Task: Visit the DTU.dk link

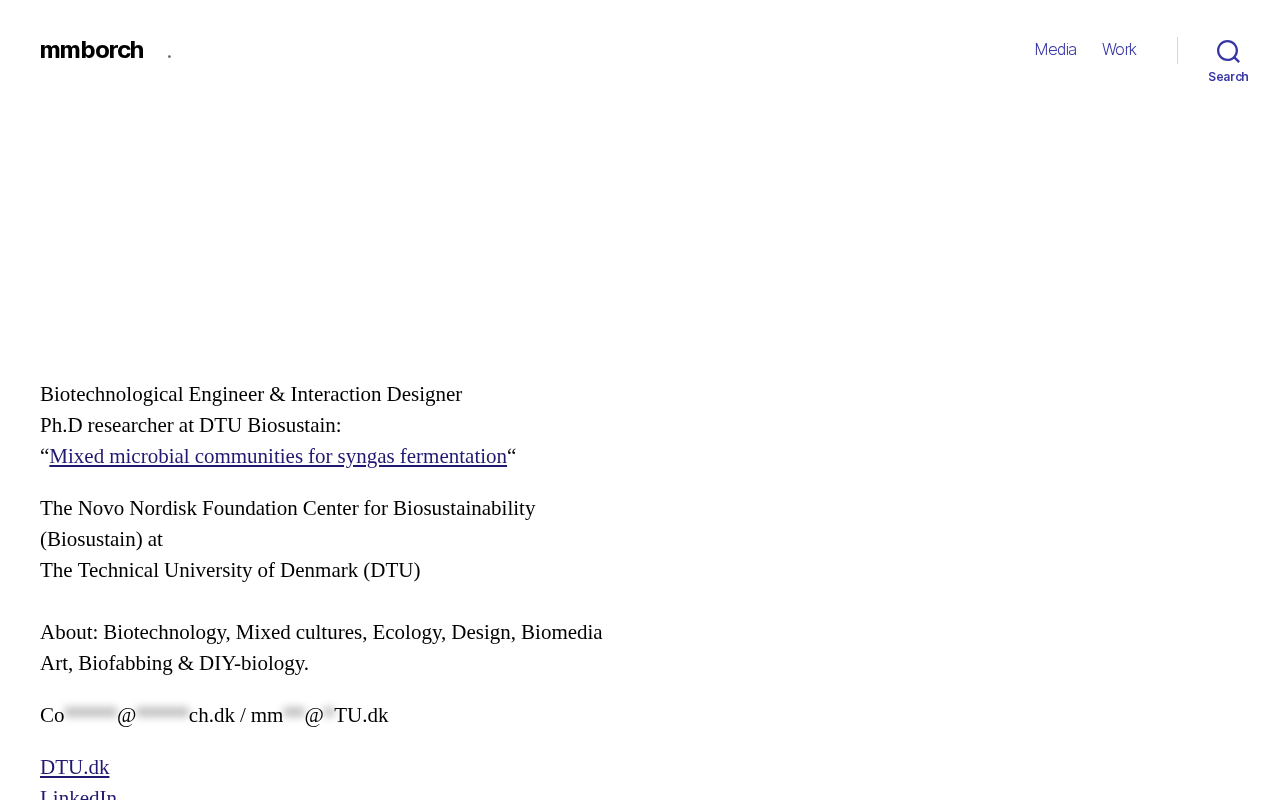Action: point(75,768)
